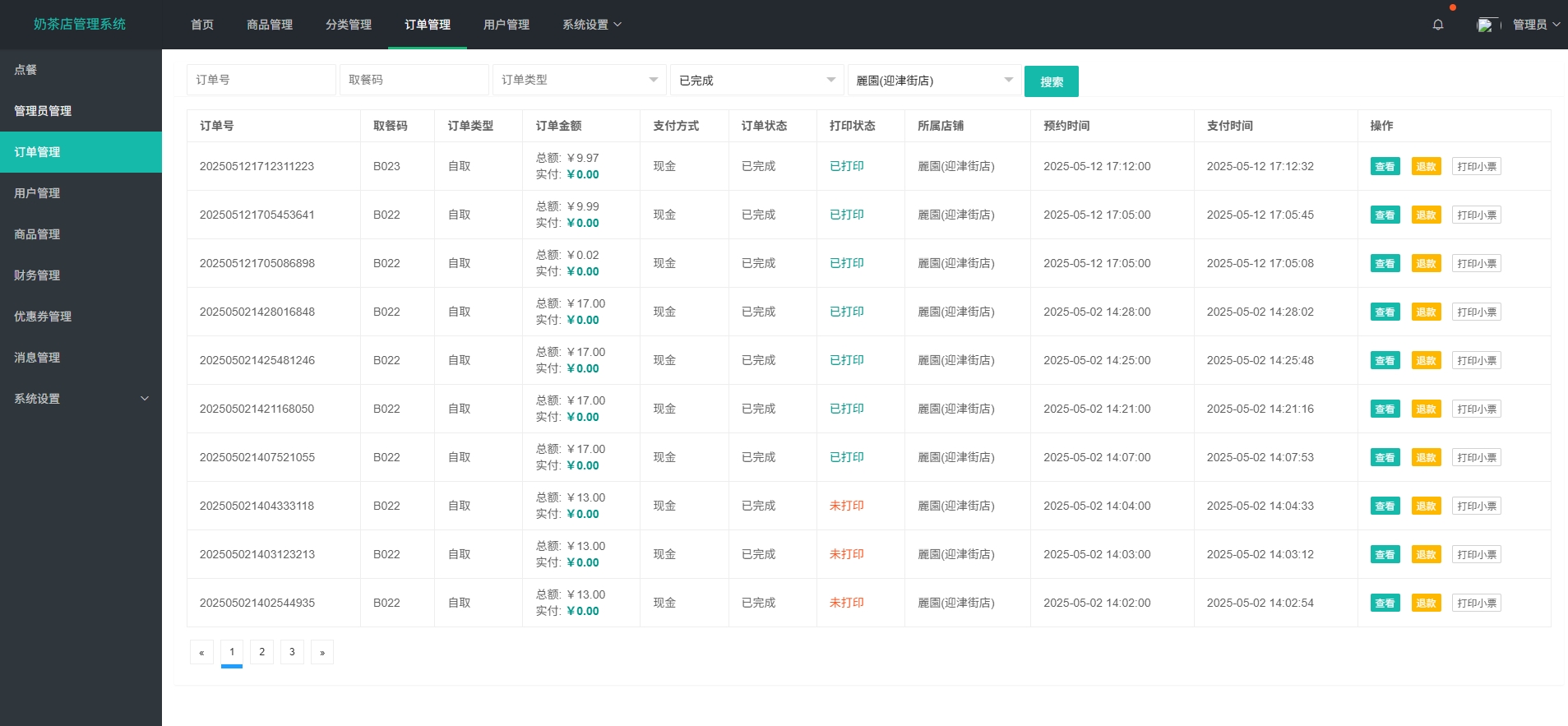
Task: Click the 未打印 status for order 202505021404333118
Action: coord(846,506)
